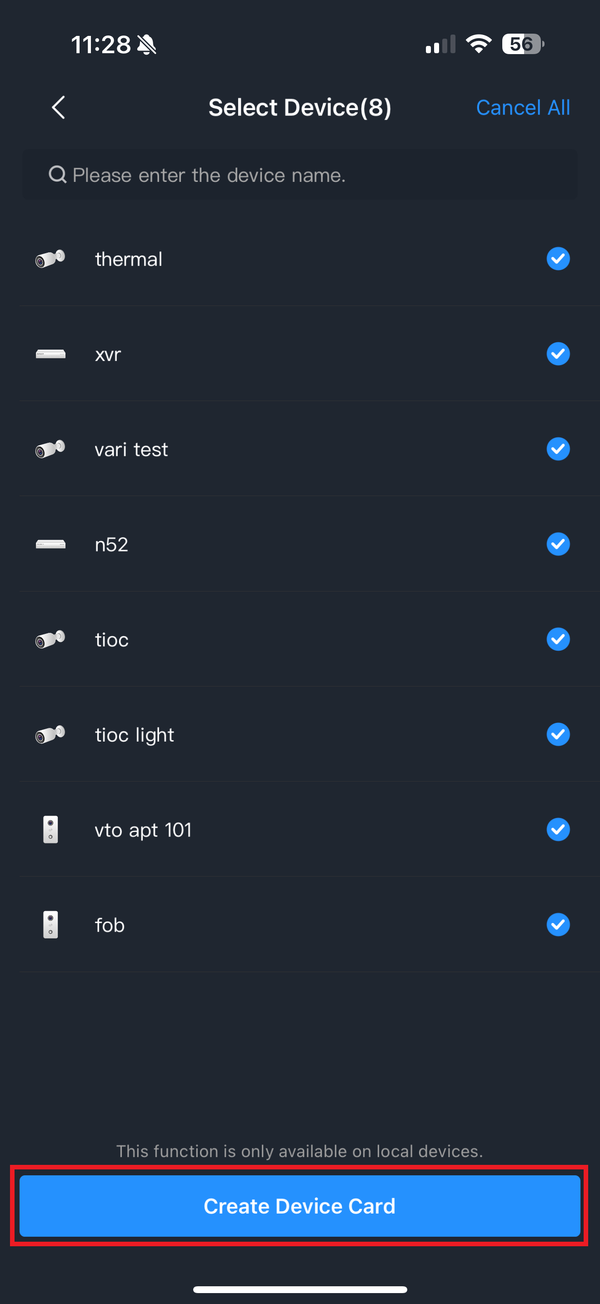Deselect the fob device checkbox
Image resolution: width=600 pixels, height=1304 pixels.
558,925
